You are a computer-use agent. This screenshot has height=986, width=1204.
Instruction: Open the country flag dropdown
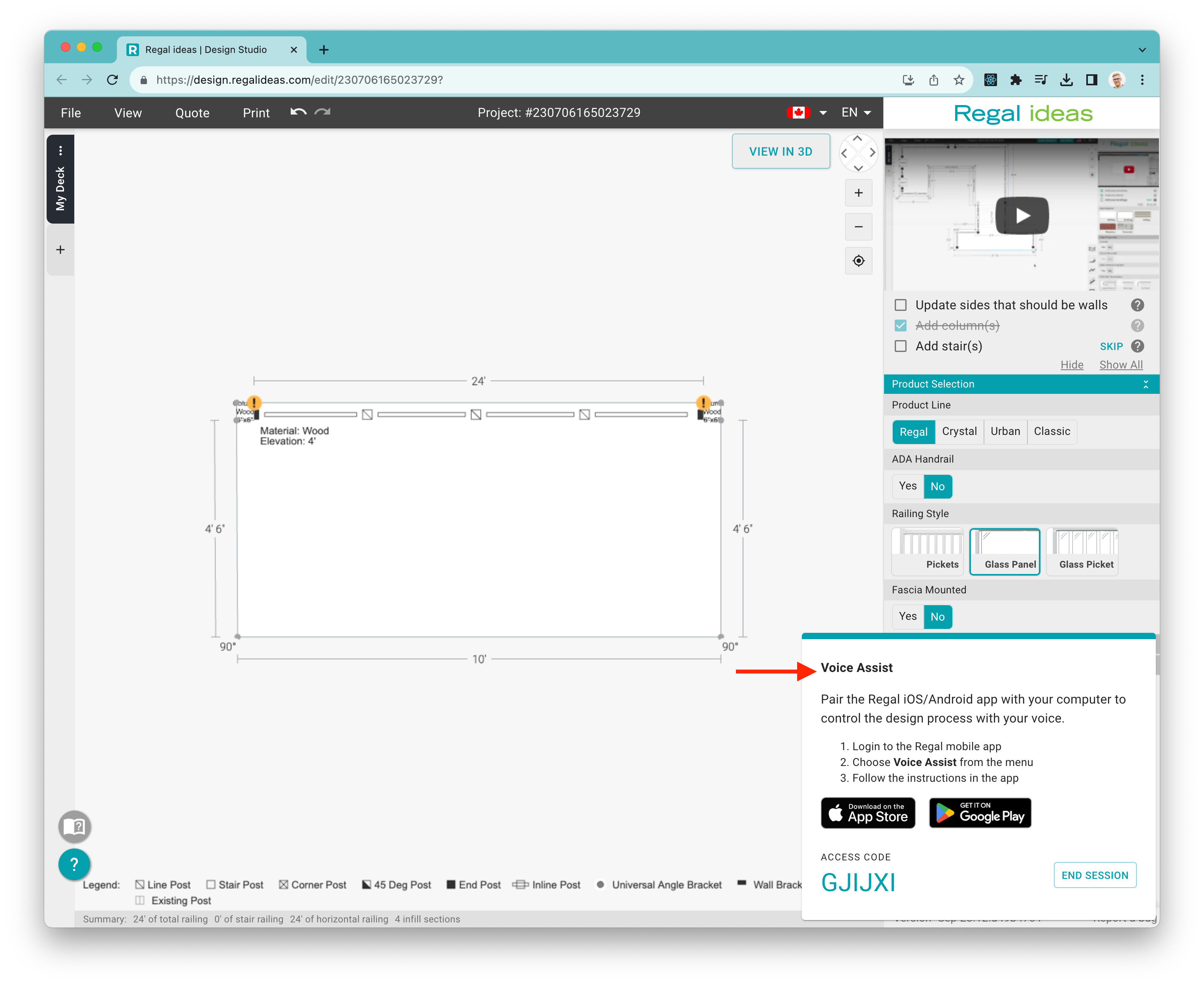pyautogui.click(x=807, y=113)
